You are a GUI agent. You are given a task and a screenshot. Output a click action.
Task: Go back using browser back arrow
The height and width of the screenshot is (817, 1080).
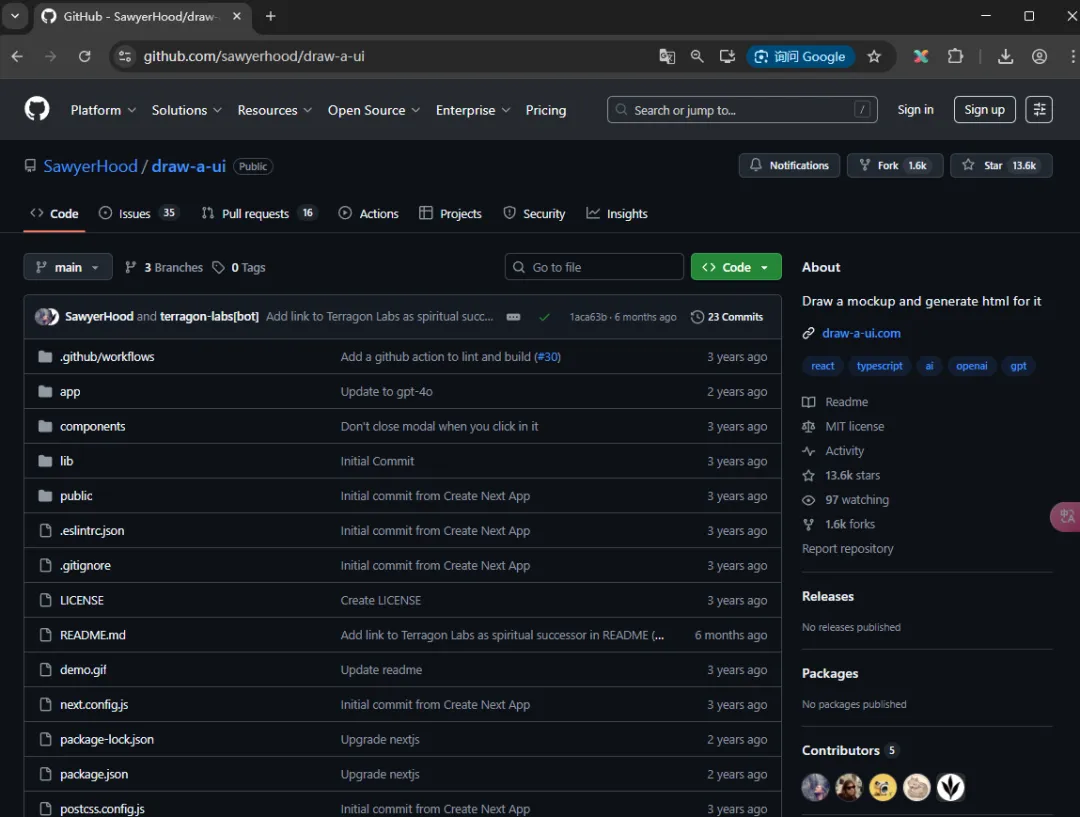tap(17, 56)
